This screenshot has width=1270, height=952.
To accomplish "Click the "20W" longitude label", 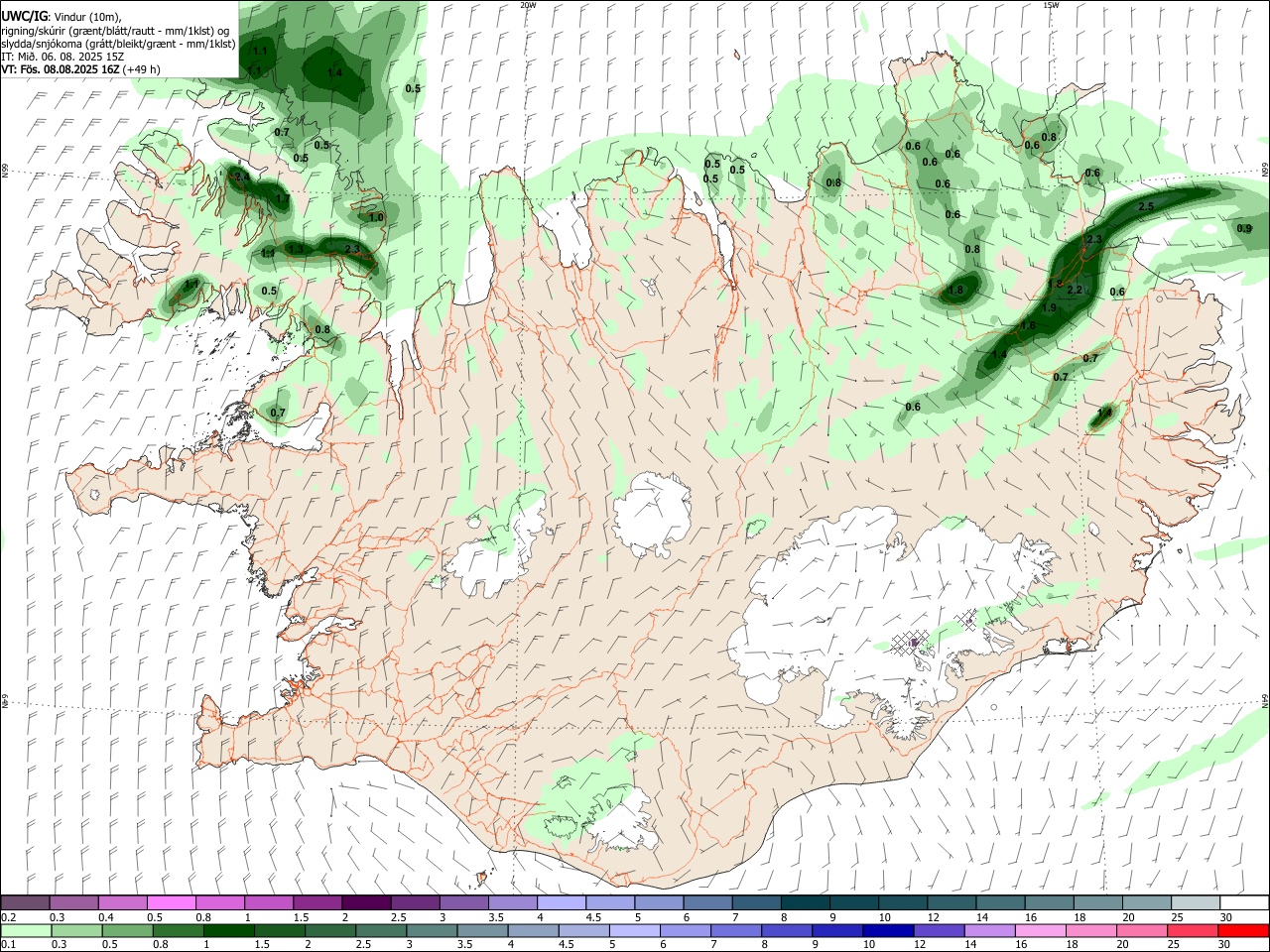I will [x=529, y=5].
